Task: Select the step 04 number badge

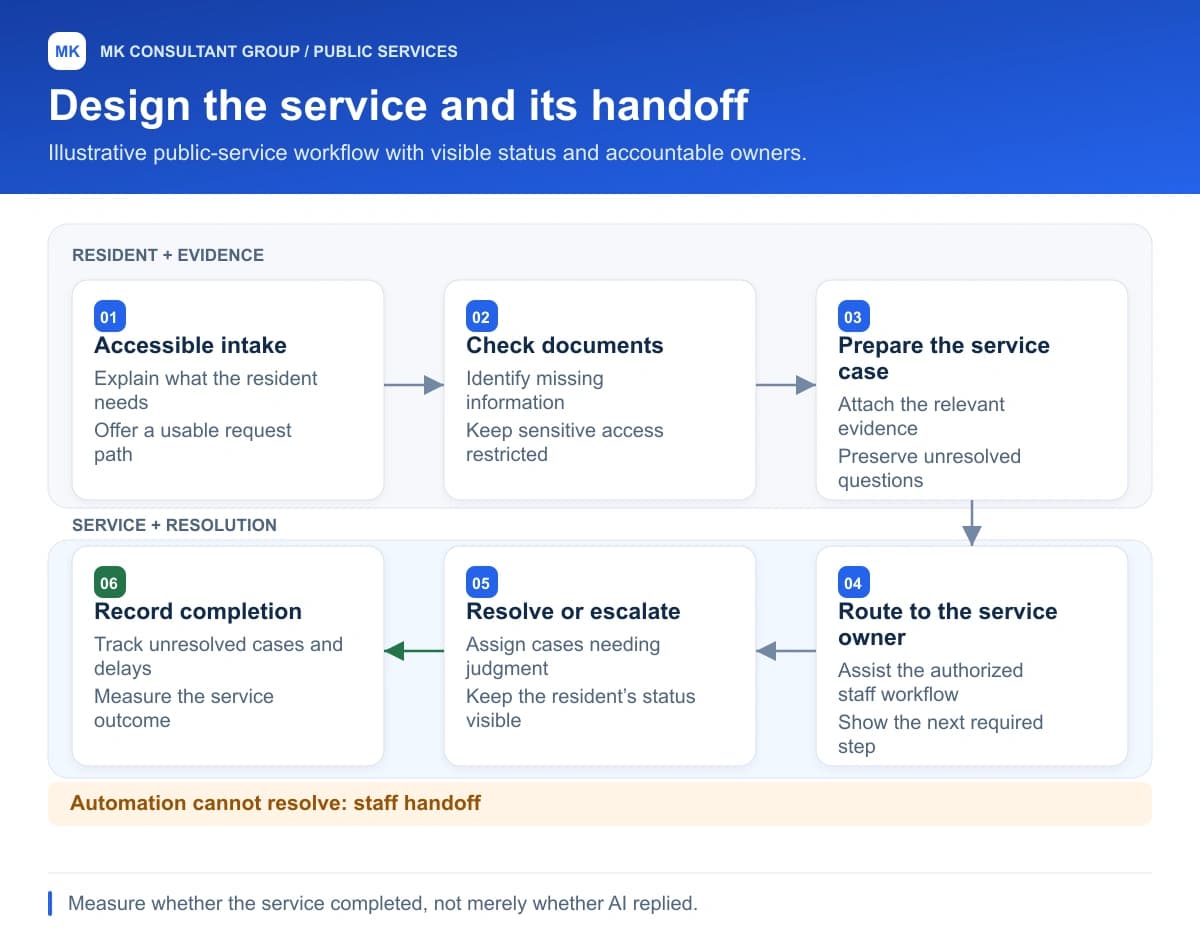Action: 853,583
